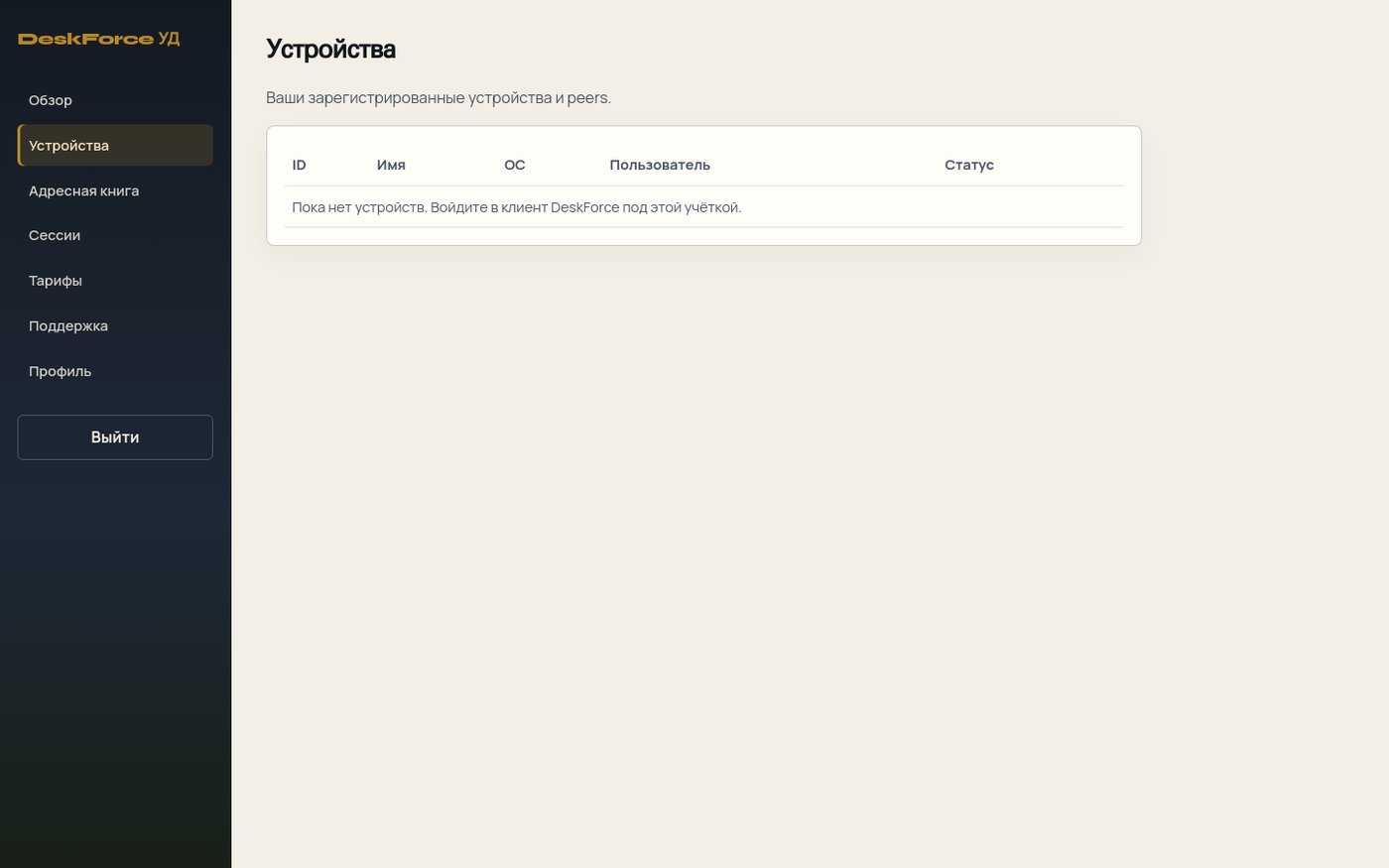Select the ОС column header
Viewport: 1389px width, 868px height.
tap(515, 165)
